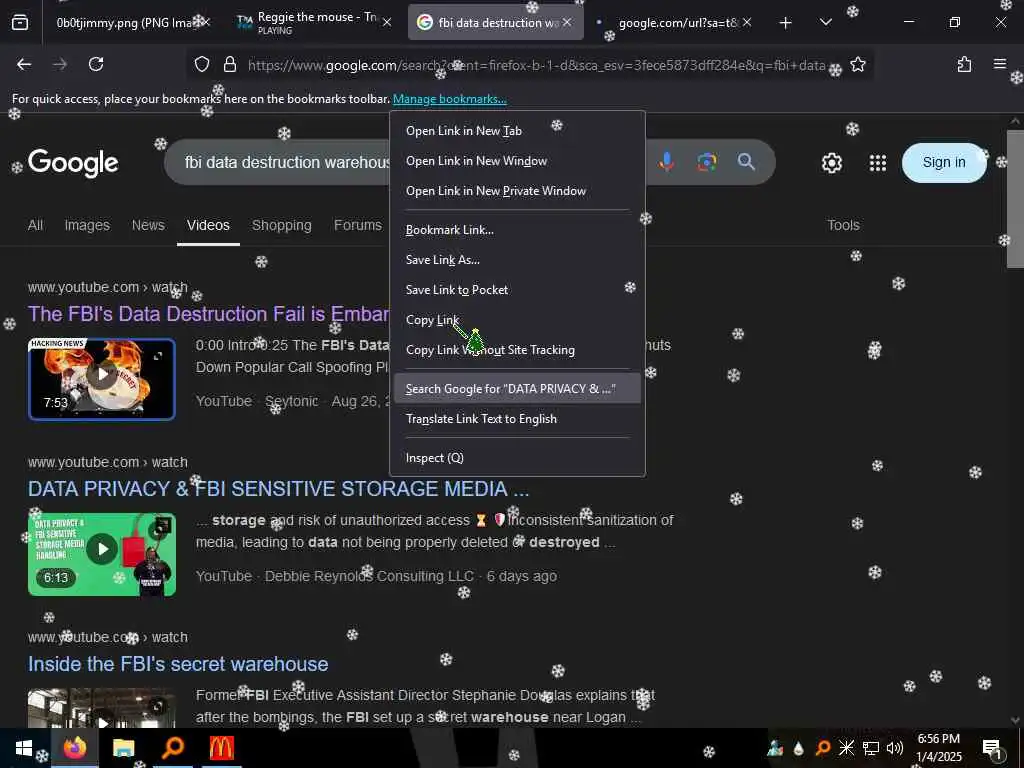
Task: Click the site padlock icon
Action: 229,64
